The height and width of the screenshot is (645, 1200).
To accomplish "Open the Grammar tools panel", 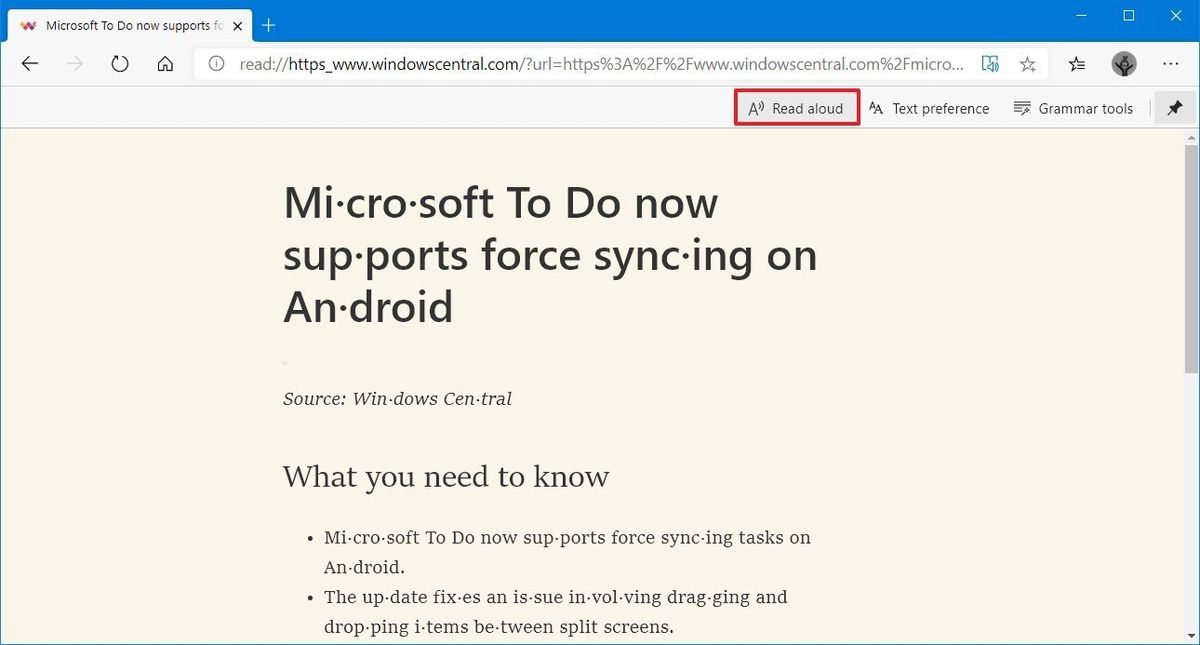I will [x=1073, y=107].
